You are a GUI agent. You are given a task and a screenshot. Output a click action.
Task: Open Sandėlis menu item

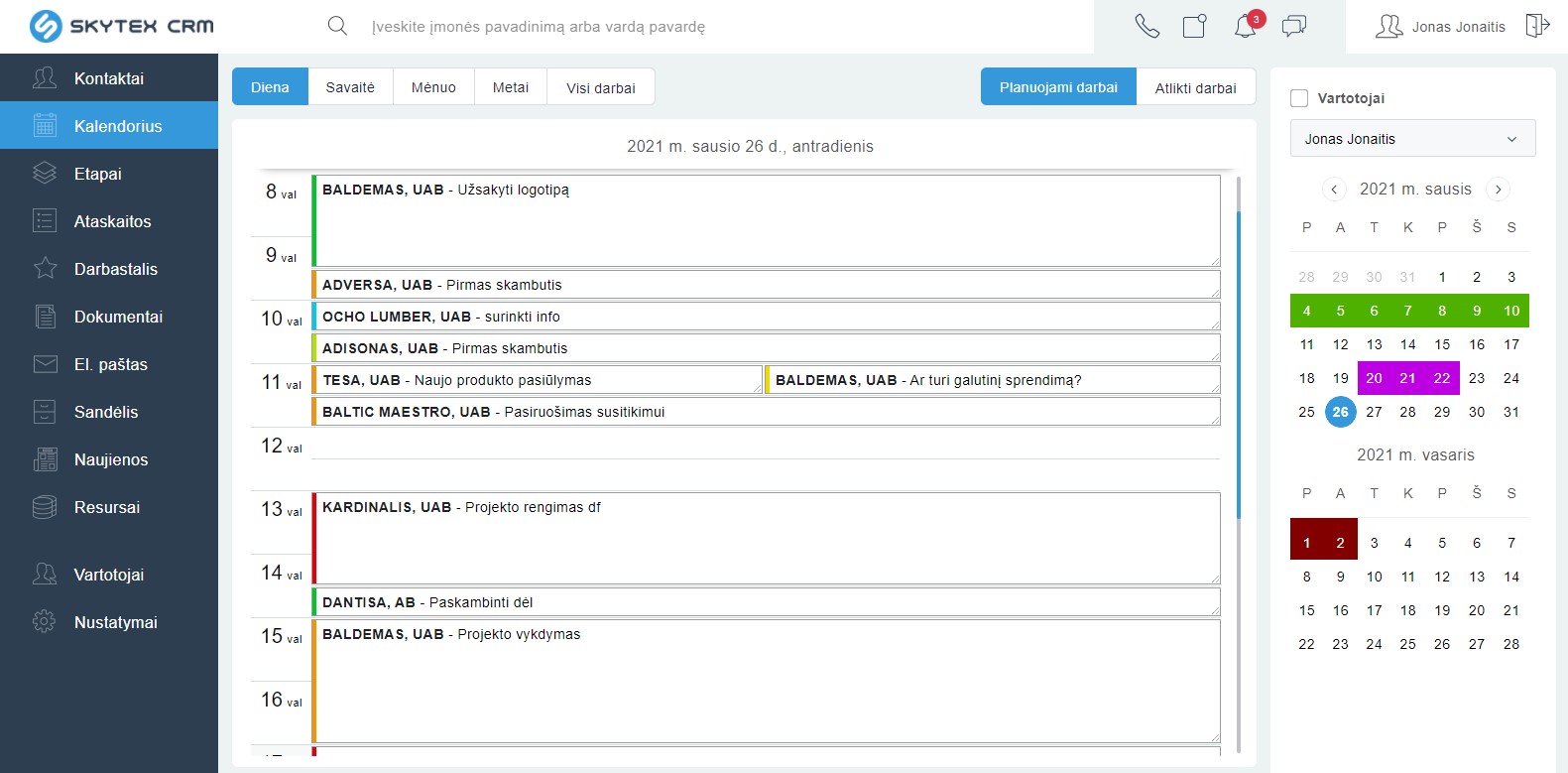pos(109,411)
